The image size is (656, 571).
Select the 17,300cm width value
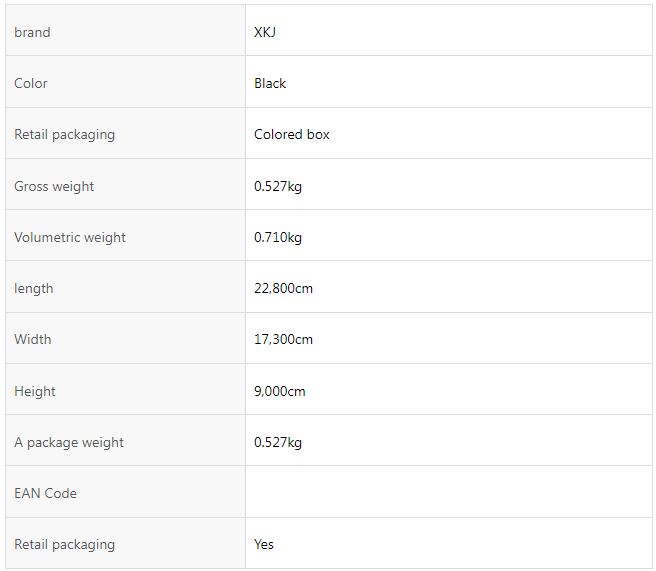point(283,339)
